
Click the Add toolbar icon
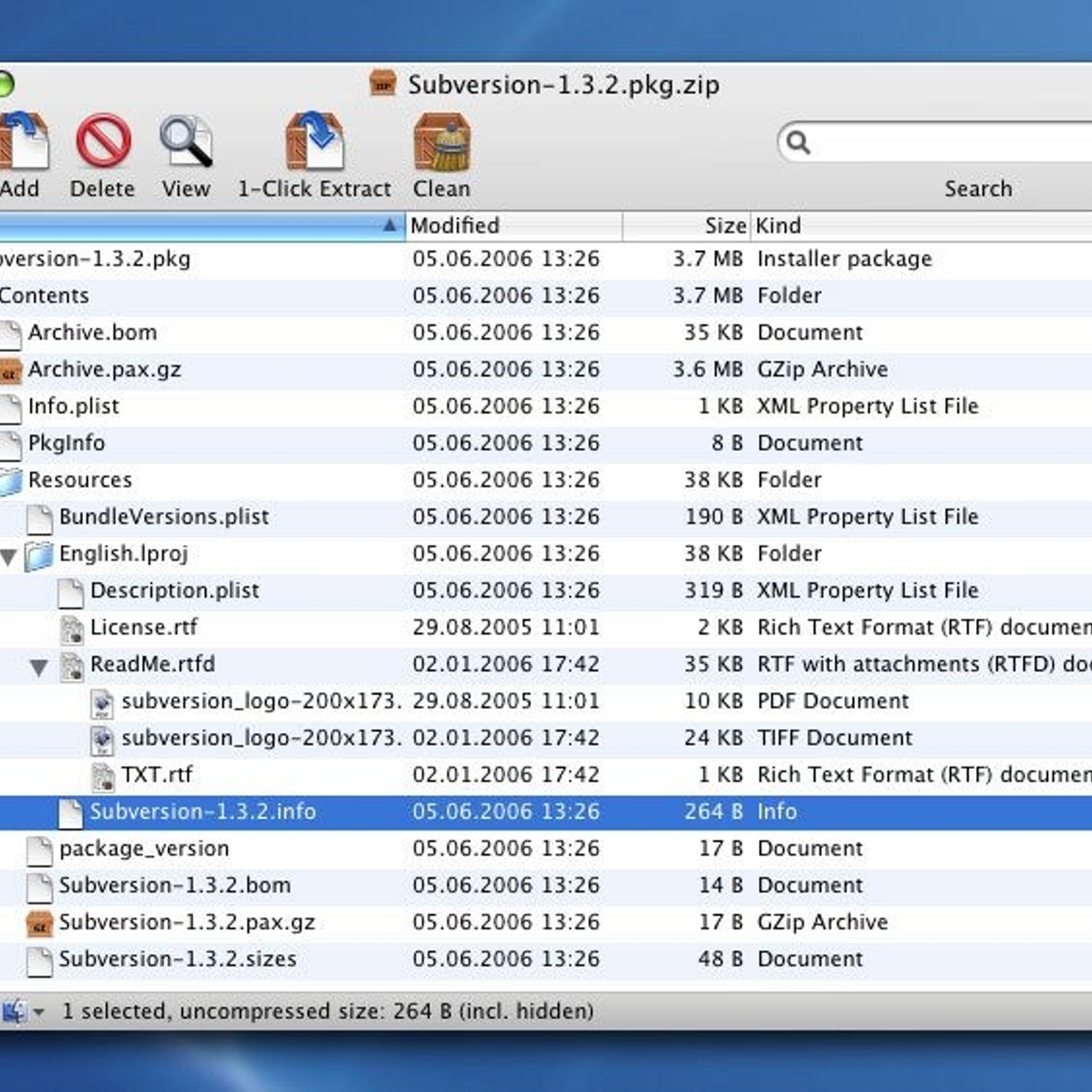tap(24, 141)
